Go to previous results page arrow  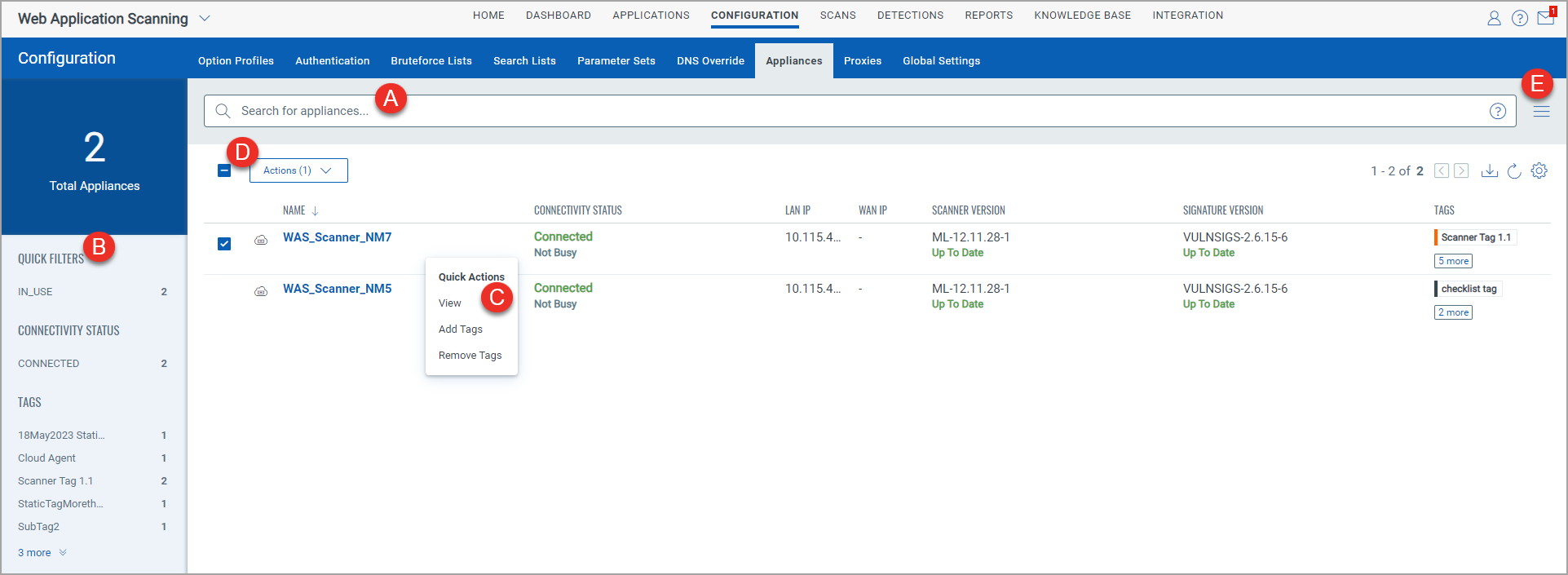point(1442,170)
